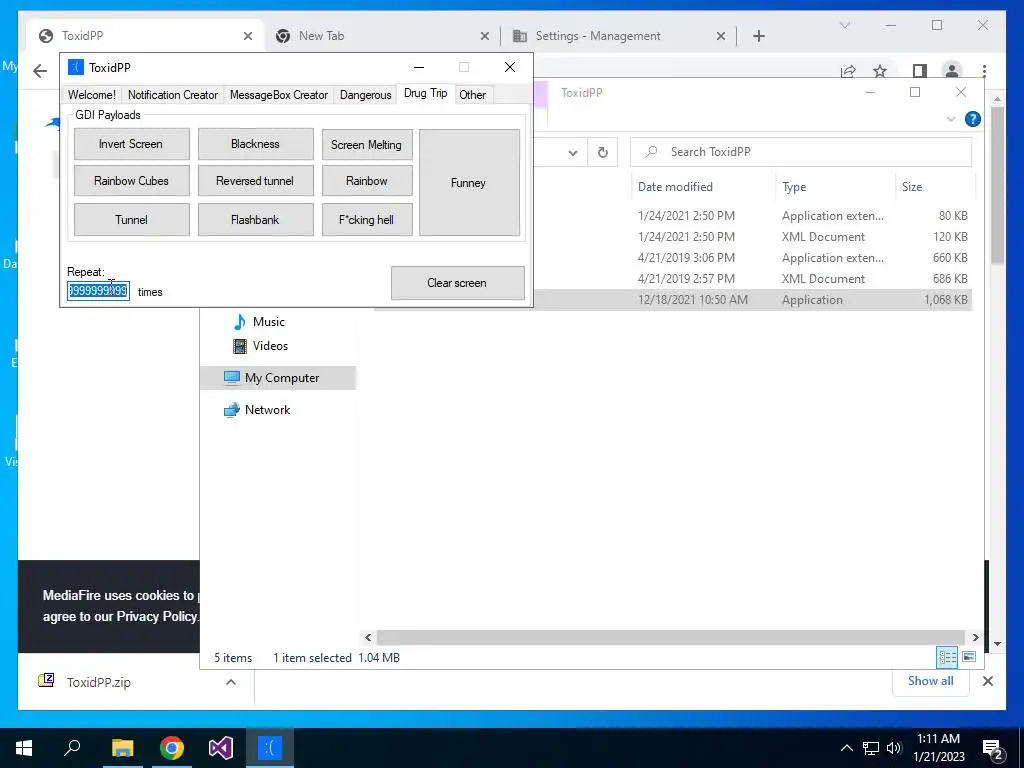1024x768 pixels.
Task: Click the Tunnel payload button
Action: tap(131, 219)
